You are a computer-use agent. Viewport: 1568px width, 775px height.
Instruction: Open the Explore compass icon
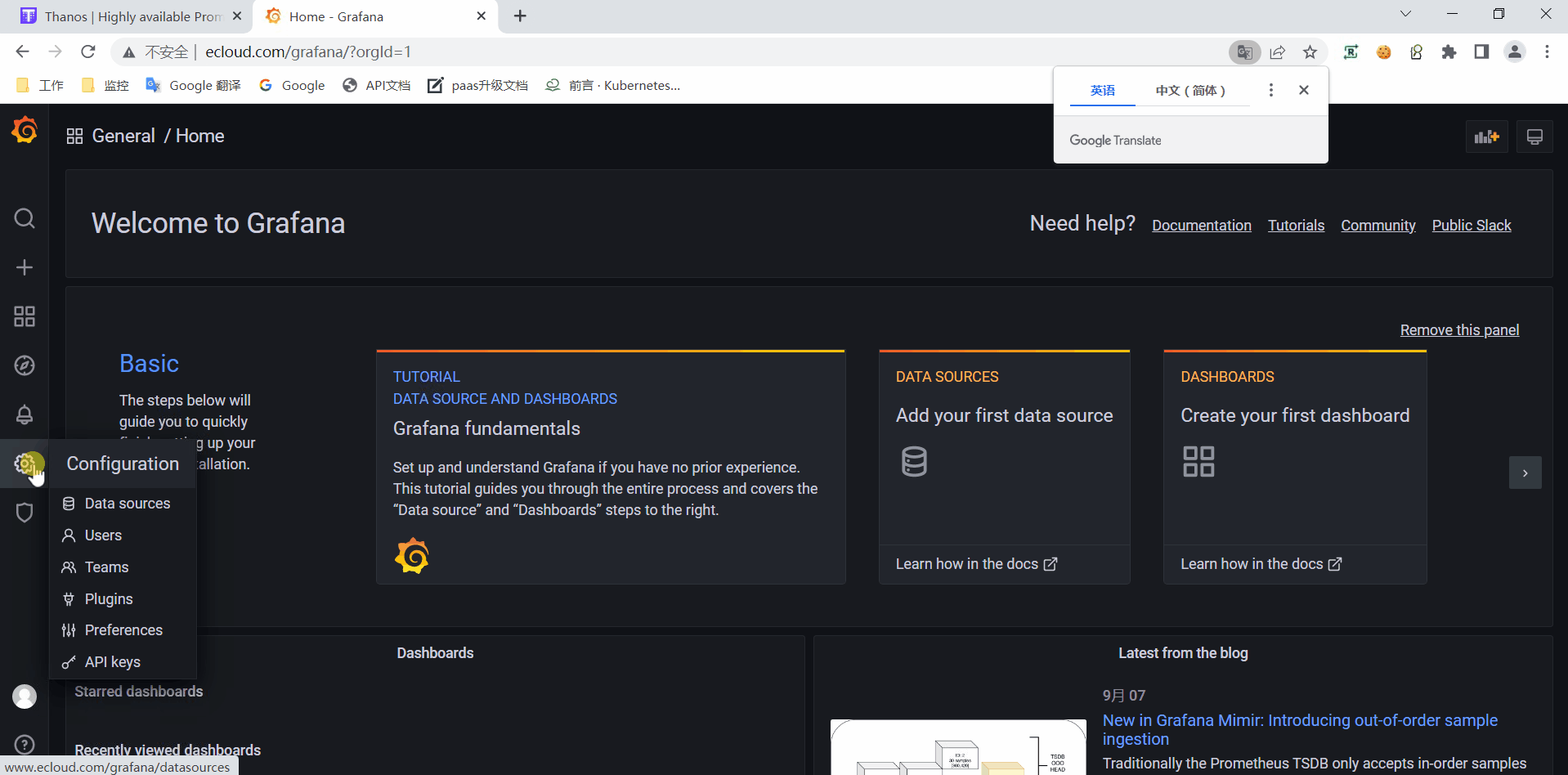tap(25, 365)
